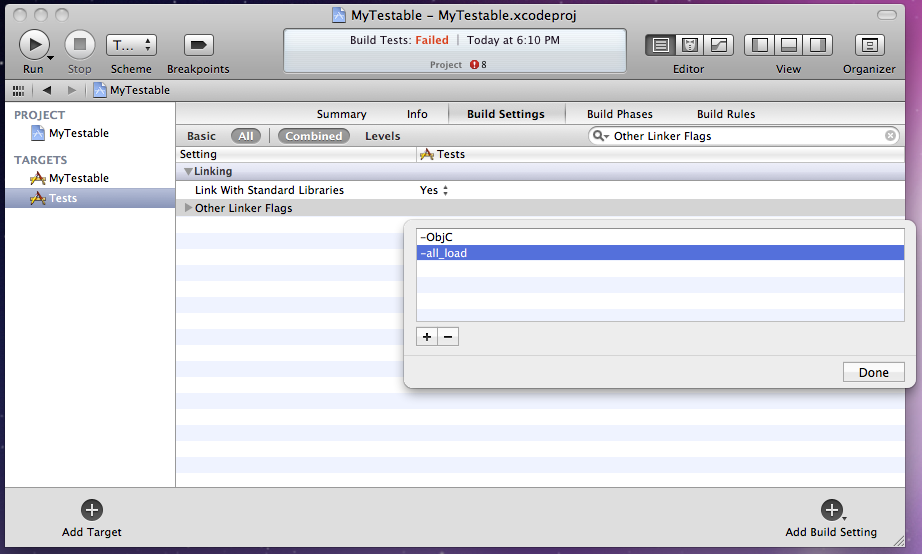Select the Assistant editor icon
Screen dimensions: 922x554
coord(690,45)
